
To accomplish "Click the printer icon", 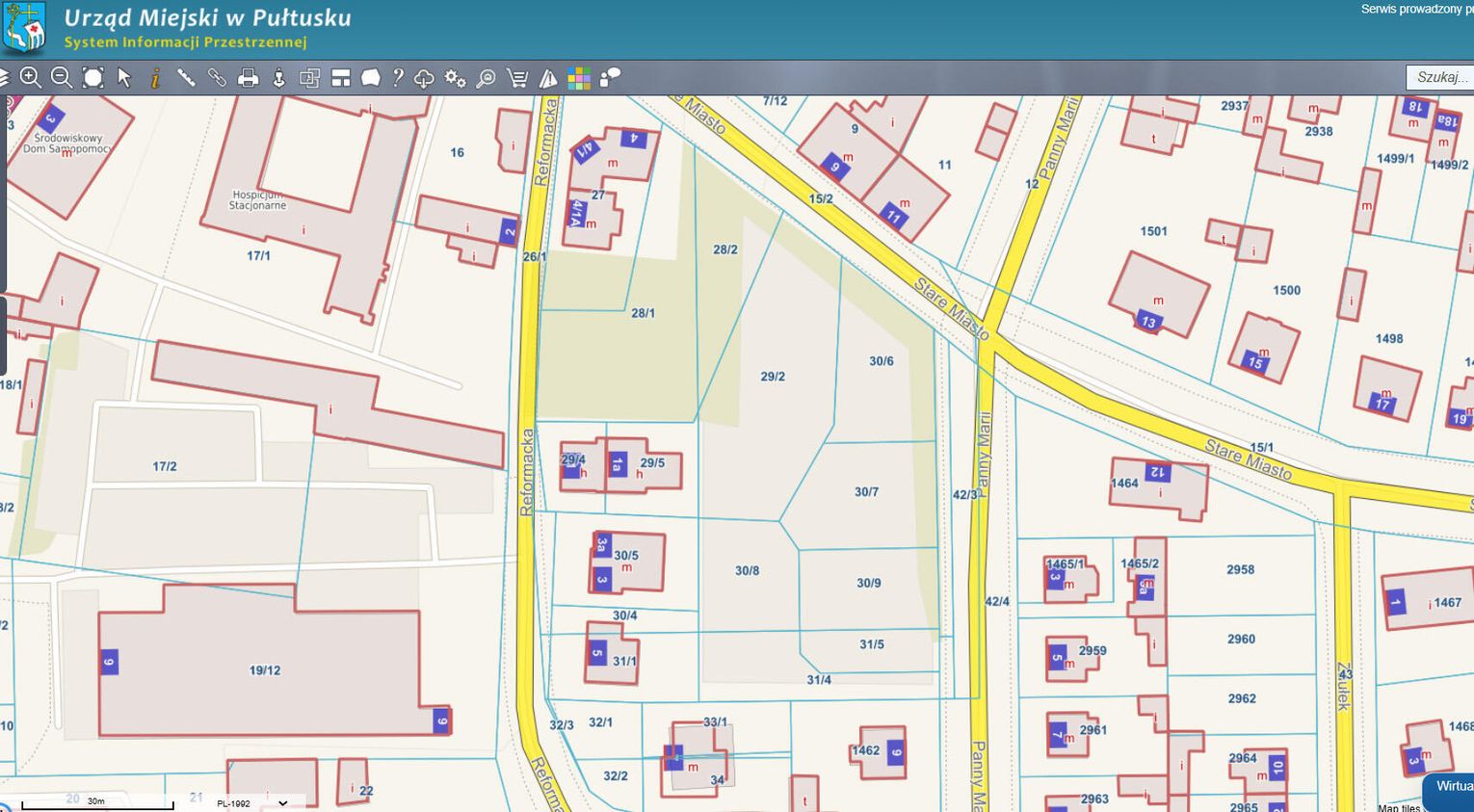I will tap(248, 78).
